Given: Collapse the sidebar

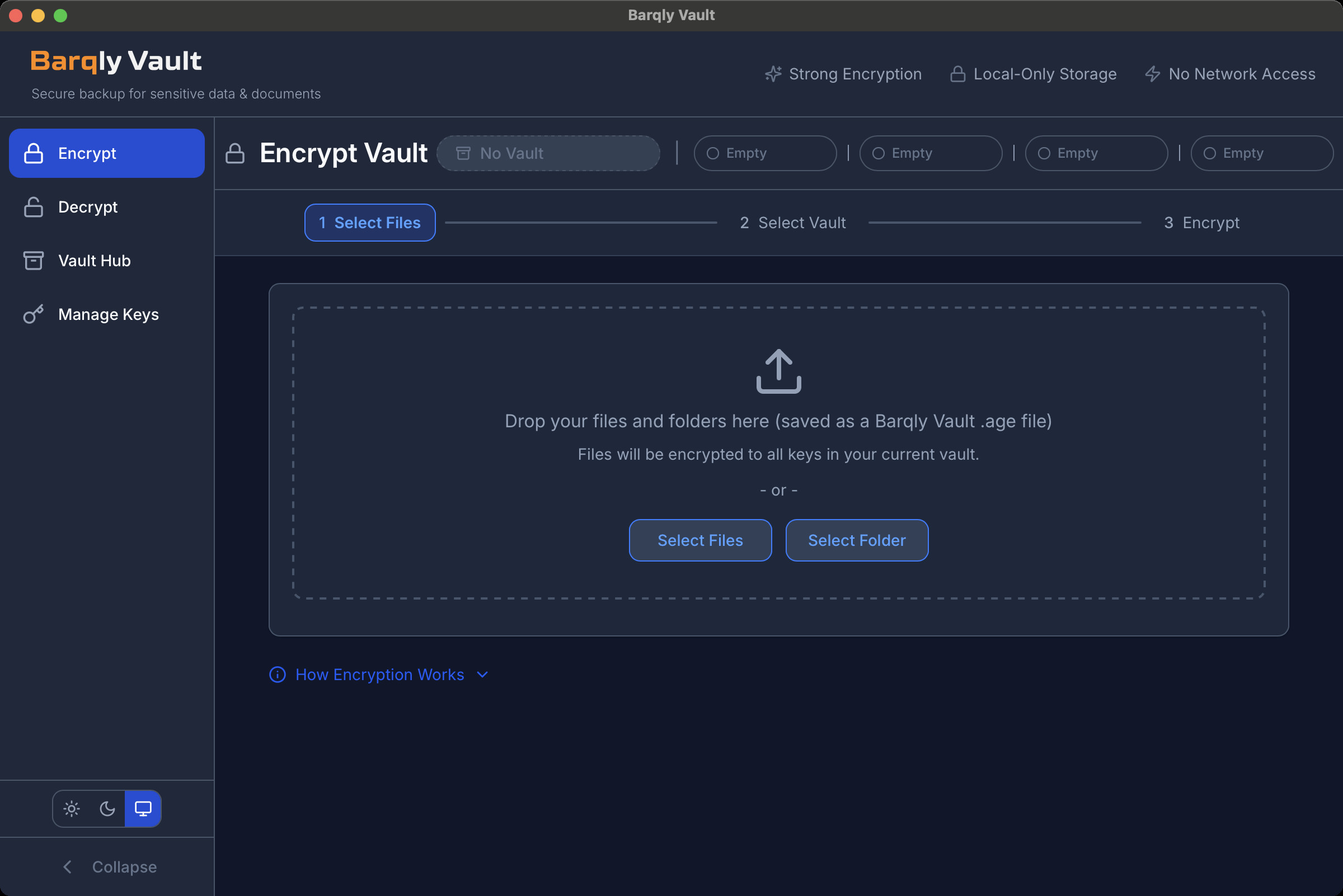Looking at the screenshot, I should 109,867.
